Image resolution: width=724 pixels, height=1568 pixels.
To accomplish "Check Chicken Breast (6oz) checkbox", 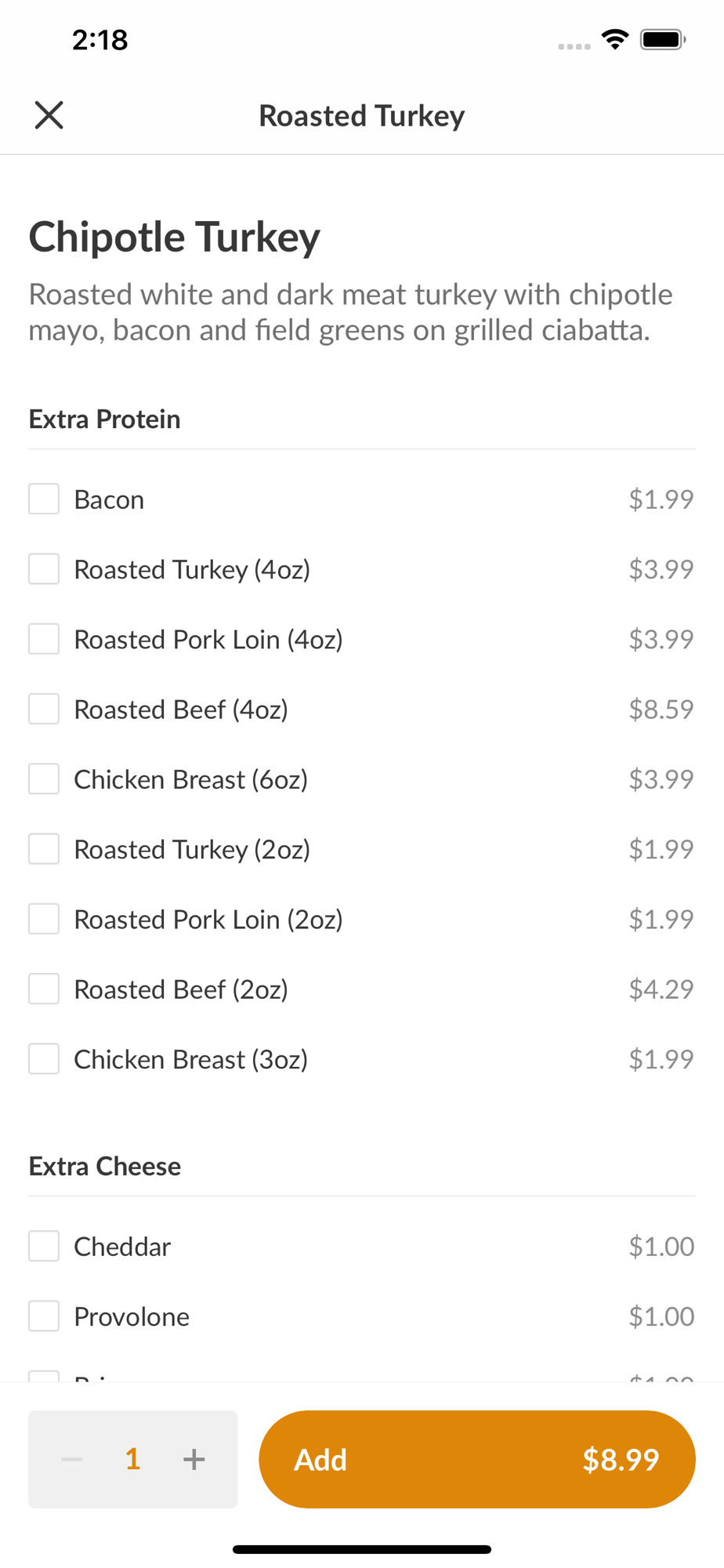I will tap(44, 779).
